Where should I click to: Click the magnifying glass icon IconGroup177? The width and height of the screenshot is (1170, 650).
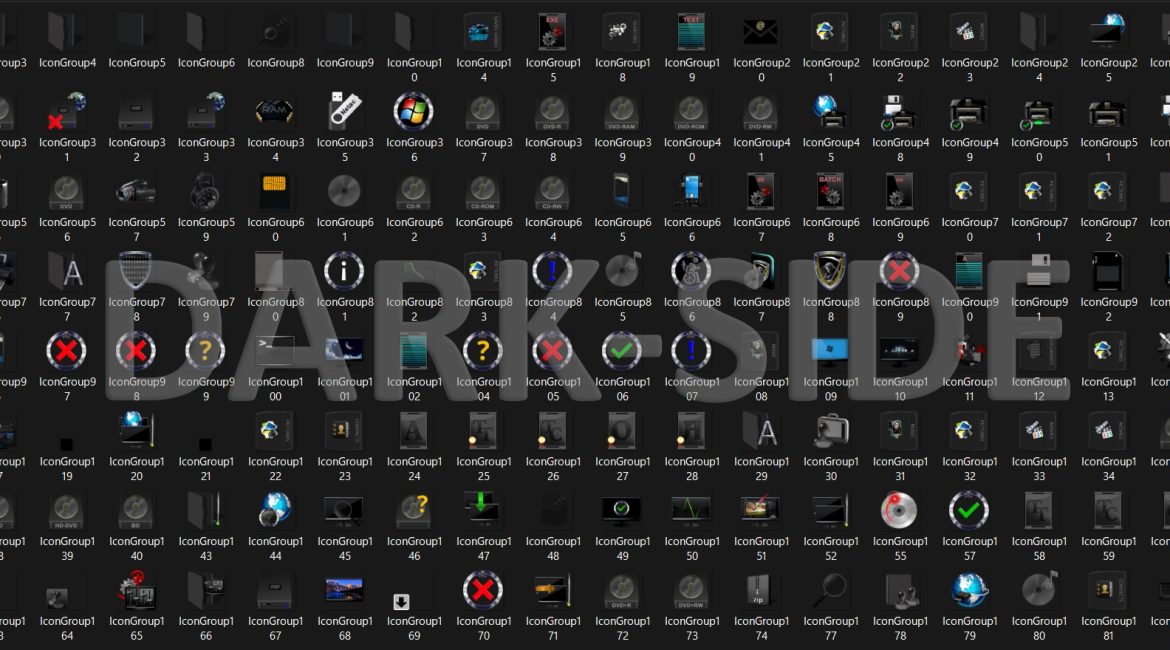[830, 590]
